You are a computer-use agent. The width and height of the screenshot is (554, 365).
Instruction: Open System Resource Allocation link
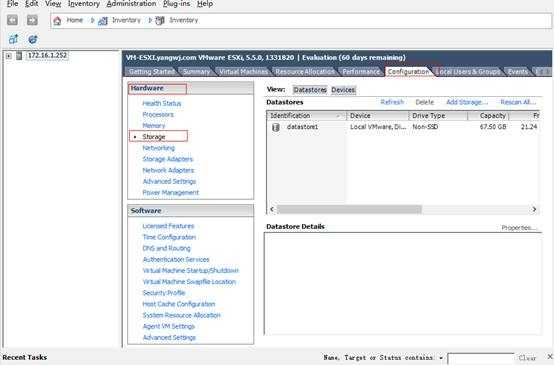182,315
